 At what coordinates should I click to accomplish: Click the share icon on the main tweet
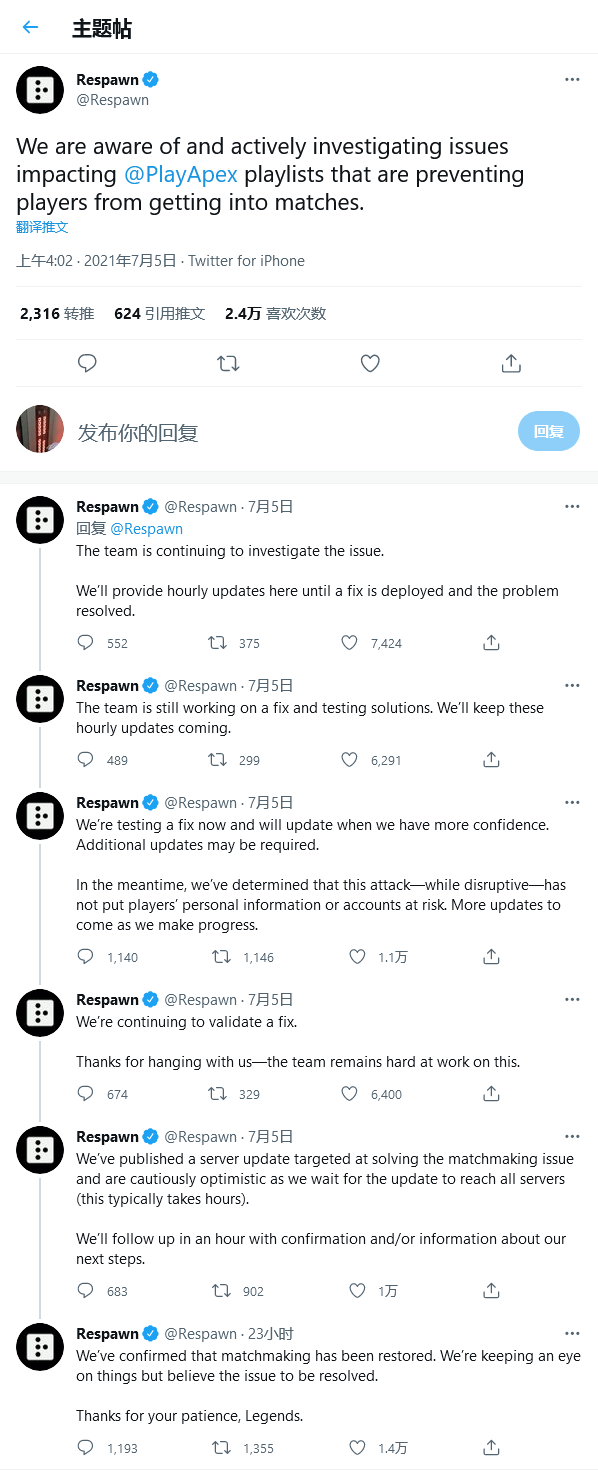click(x=511, y=362)
